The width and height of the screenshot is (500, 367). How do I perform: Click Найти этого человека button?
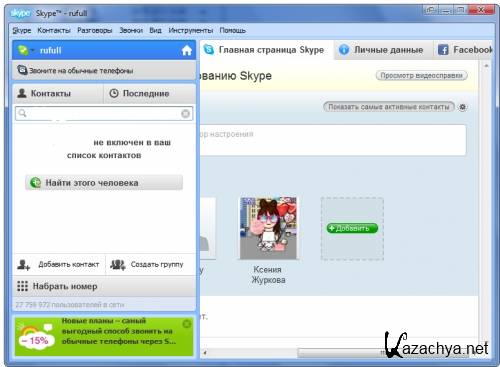104,183
